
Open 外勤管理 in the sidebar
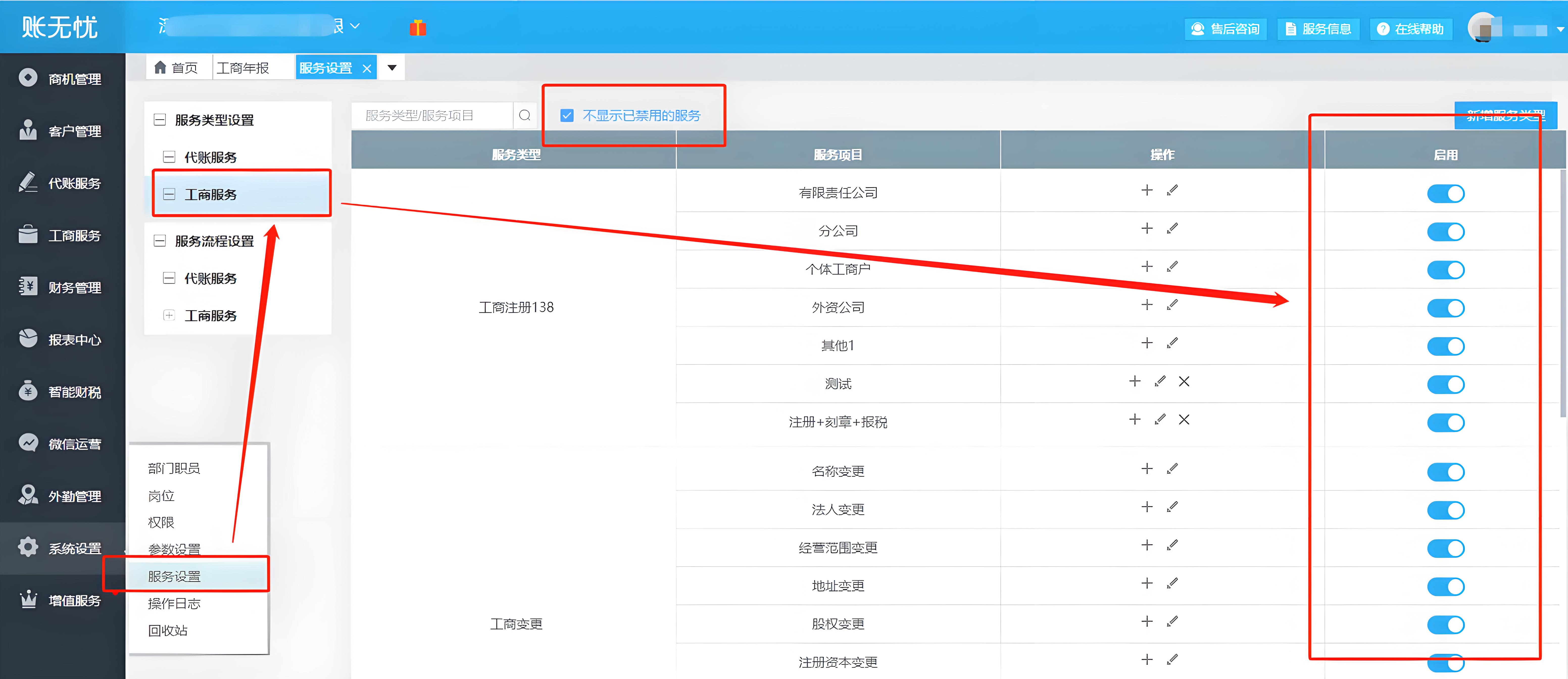point(62,496)
